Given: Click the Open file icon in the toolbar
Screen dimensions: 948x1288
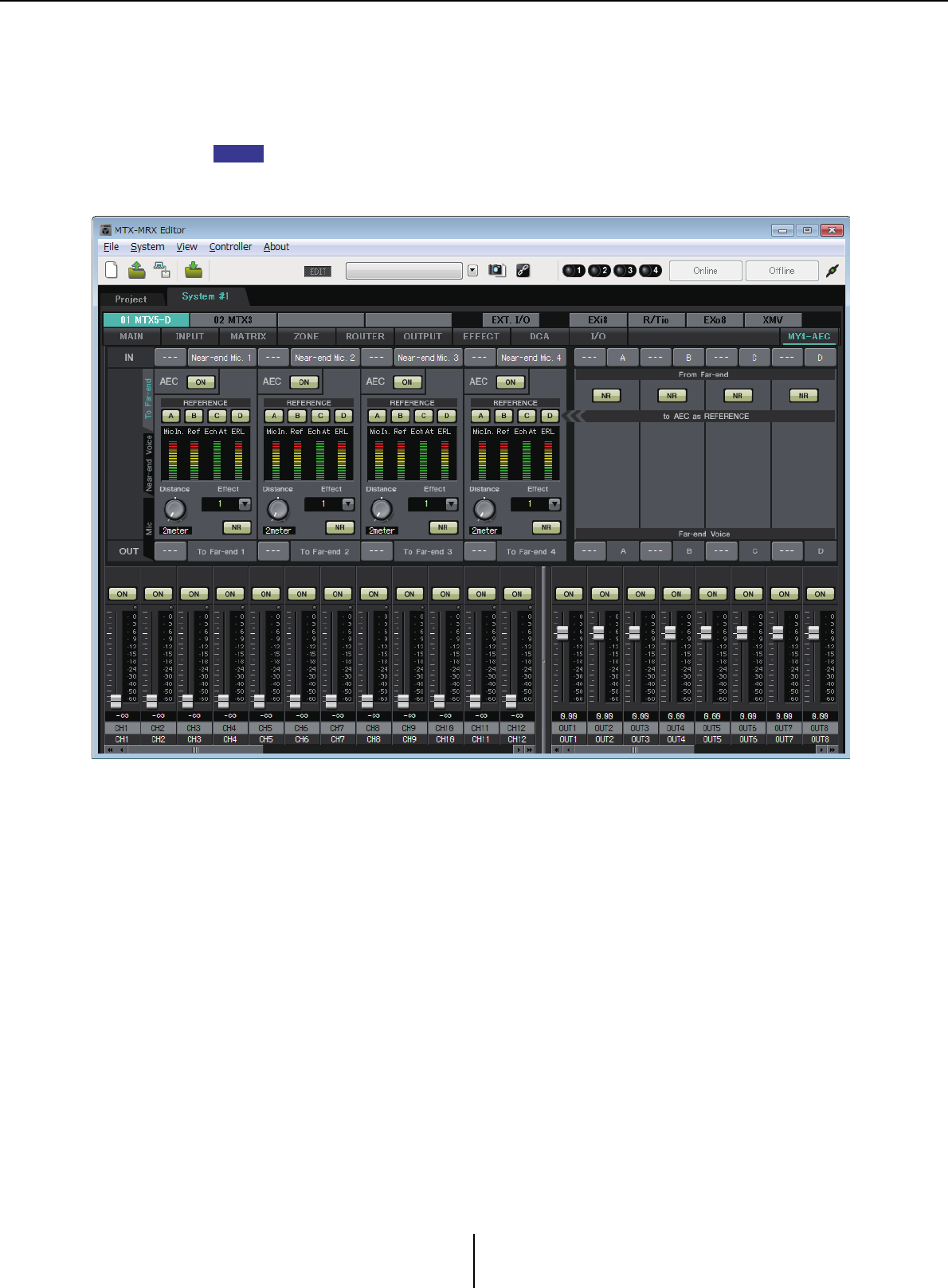Looking at the screenshot, I should [137, 270].
